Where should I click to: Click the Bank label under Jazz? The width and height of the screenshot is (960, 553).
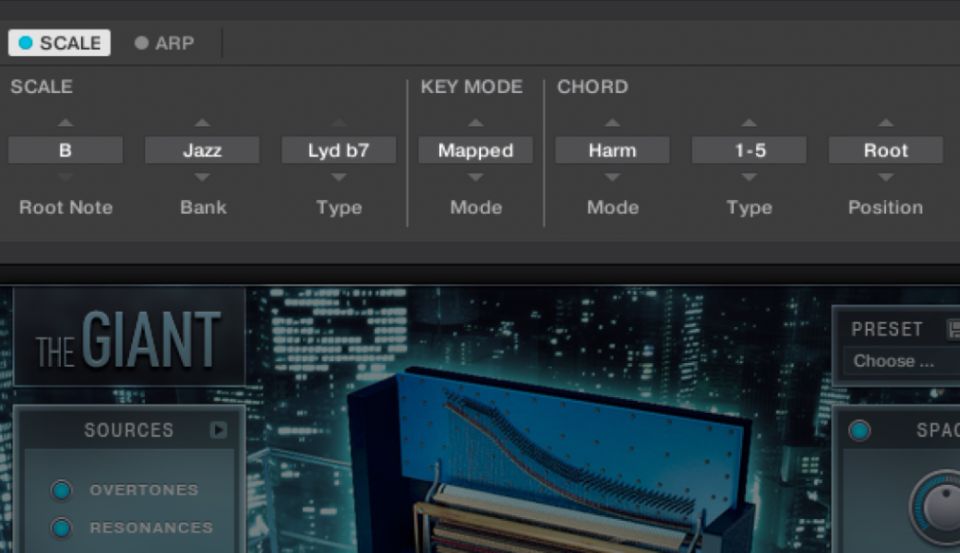coord(203,208)
